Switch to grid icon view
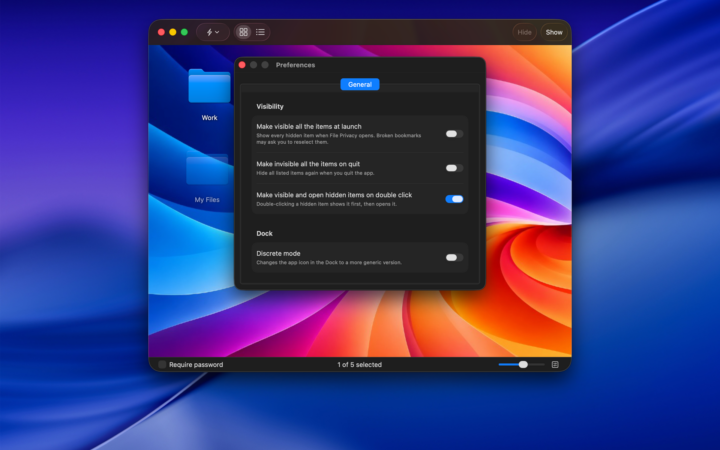720x450 pixels. (x=243, y=32)
